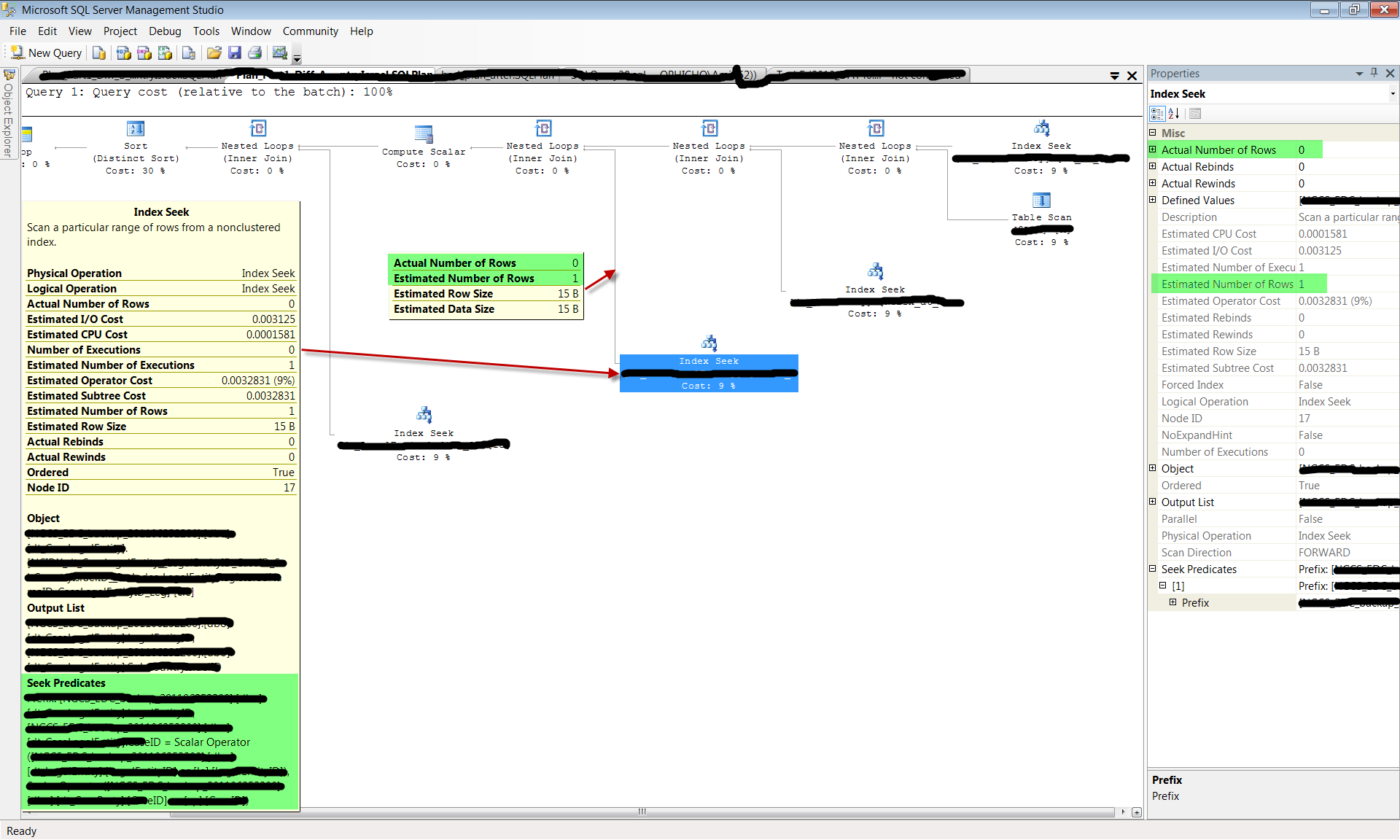Select the Index Seek above Table Scan
This screenshot has height=840, width=1400.
tap(1041, 148)
